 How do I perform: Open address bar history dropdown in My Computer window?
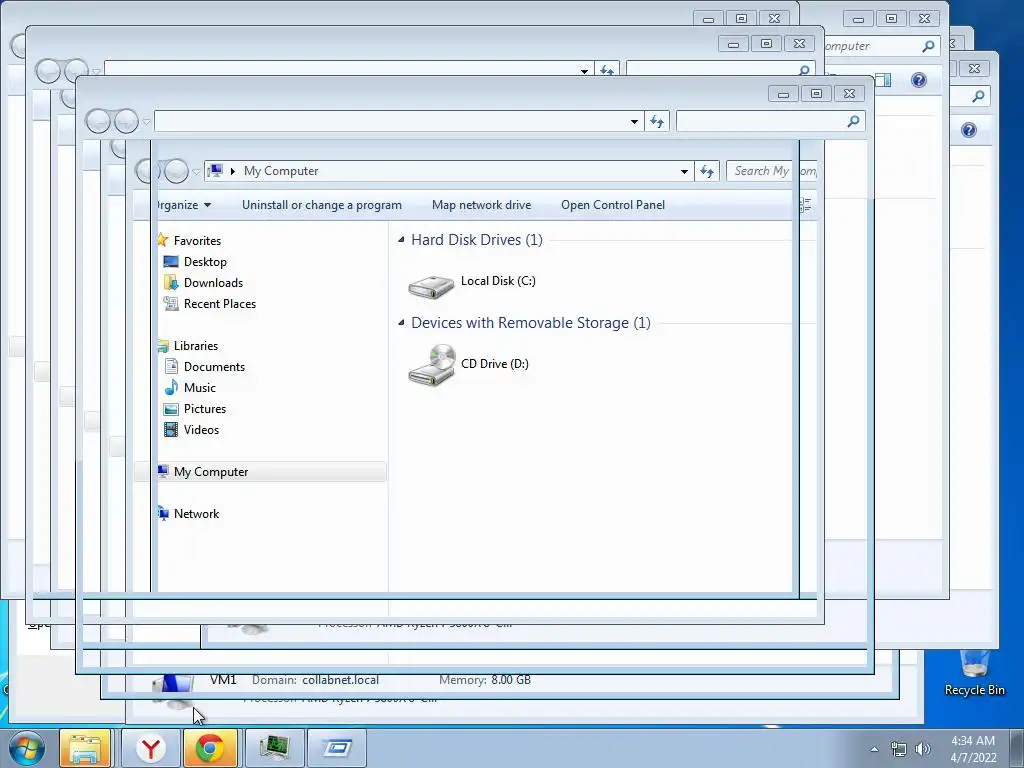tap(684, 171)
